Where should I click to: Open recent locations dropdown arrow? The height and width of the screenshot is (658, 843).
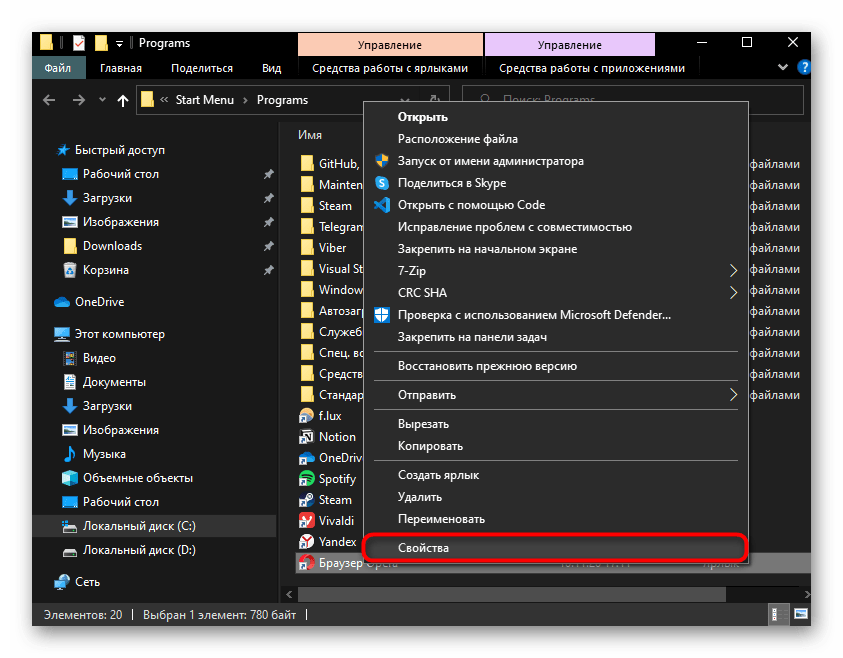102,100
